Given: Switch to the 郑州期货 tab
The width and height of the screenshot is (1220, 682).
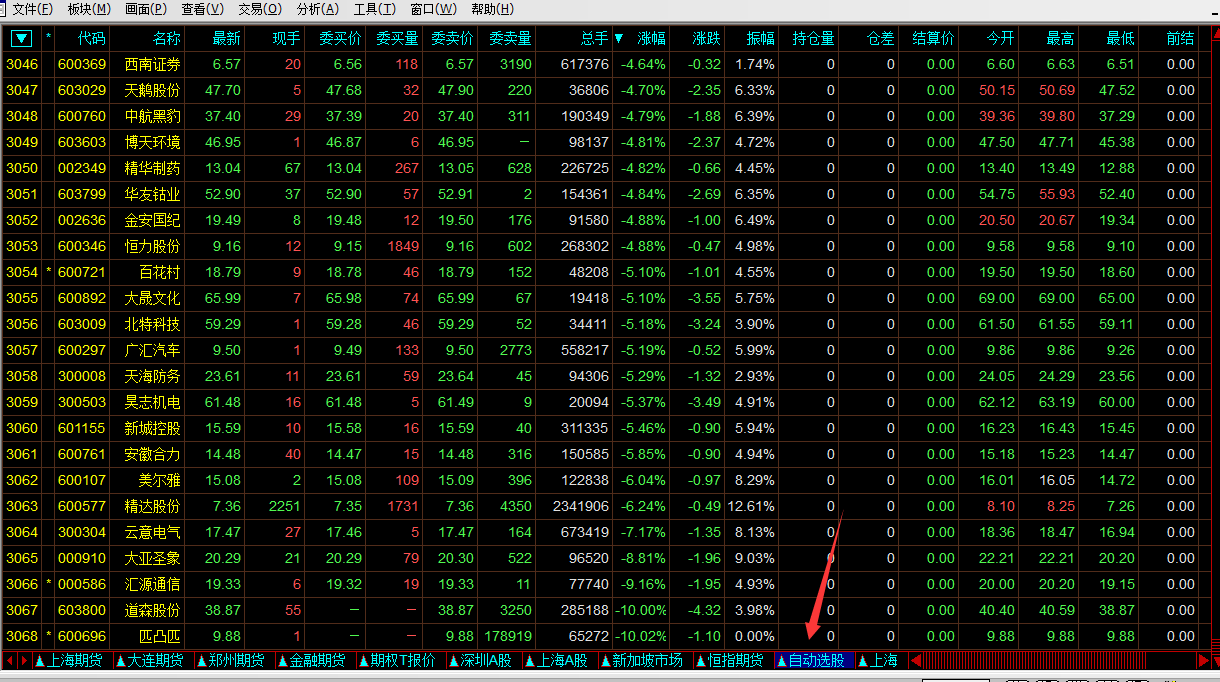Looking at the screenshot, I should coord(233,660).
